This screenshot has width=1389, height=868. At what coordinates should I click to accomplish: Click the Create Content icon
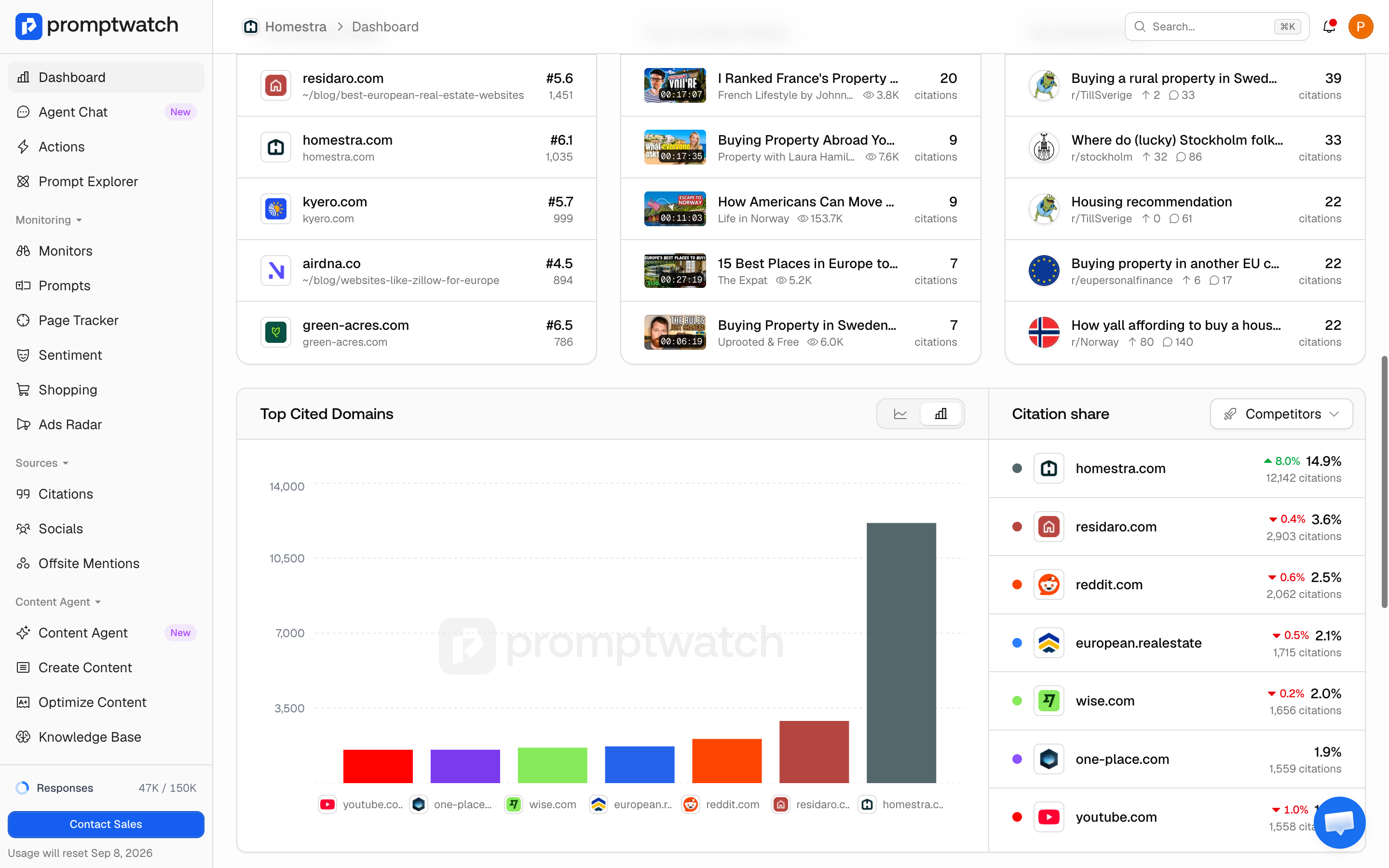23,668
